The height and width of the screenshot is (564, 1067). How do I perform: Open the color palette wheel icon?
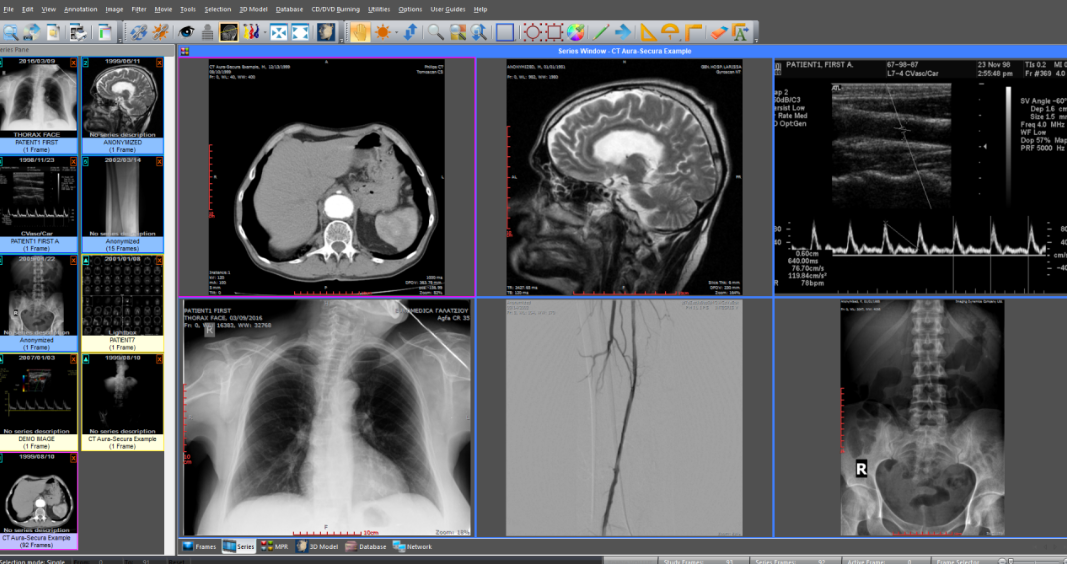(576, 32)
